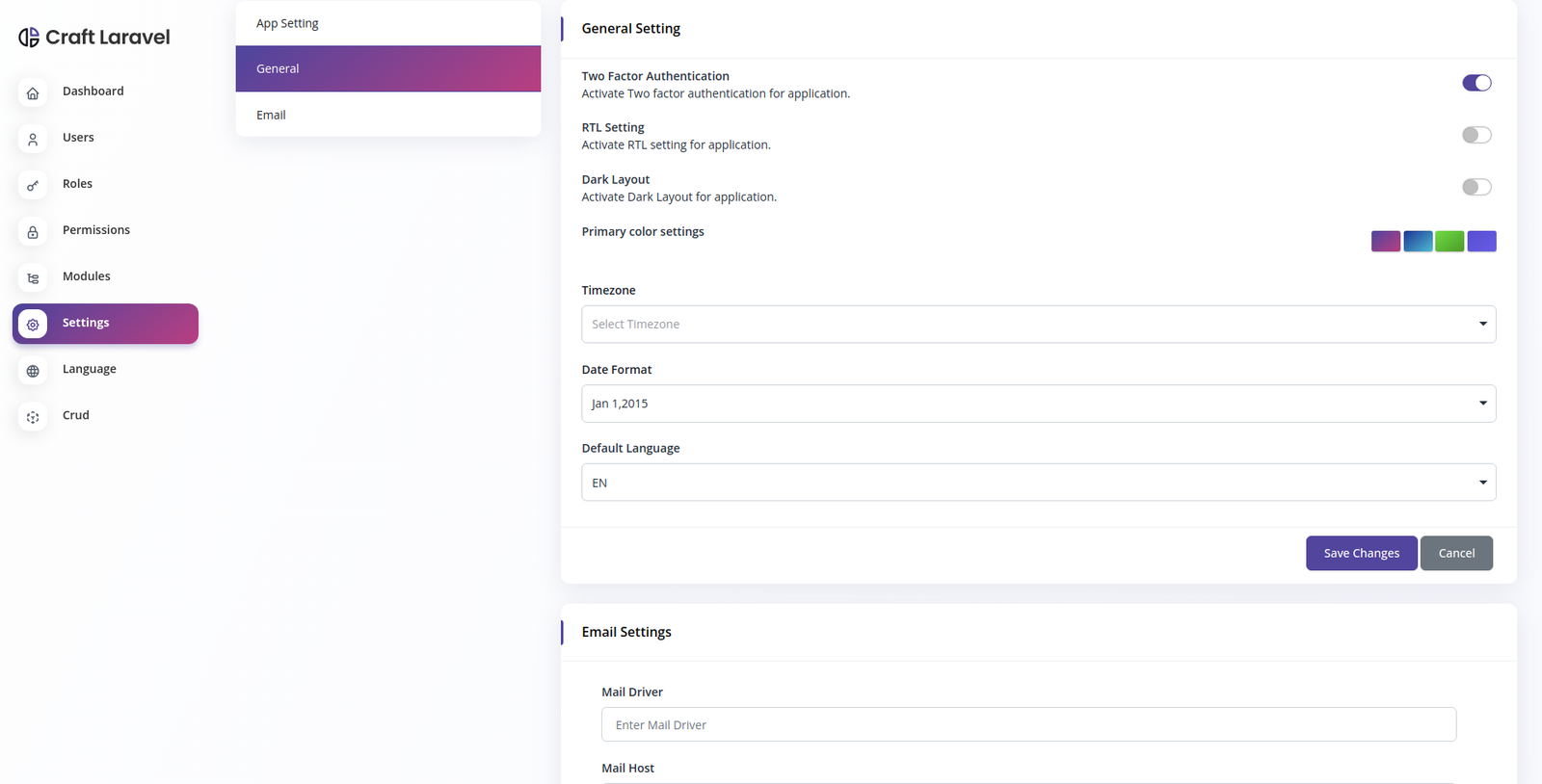
Task: Enable the RTL Setting switch
Action: click(1476, 135)
